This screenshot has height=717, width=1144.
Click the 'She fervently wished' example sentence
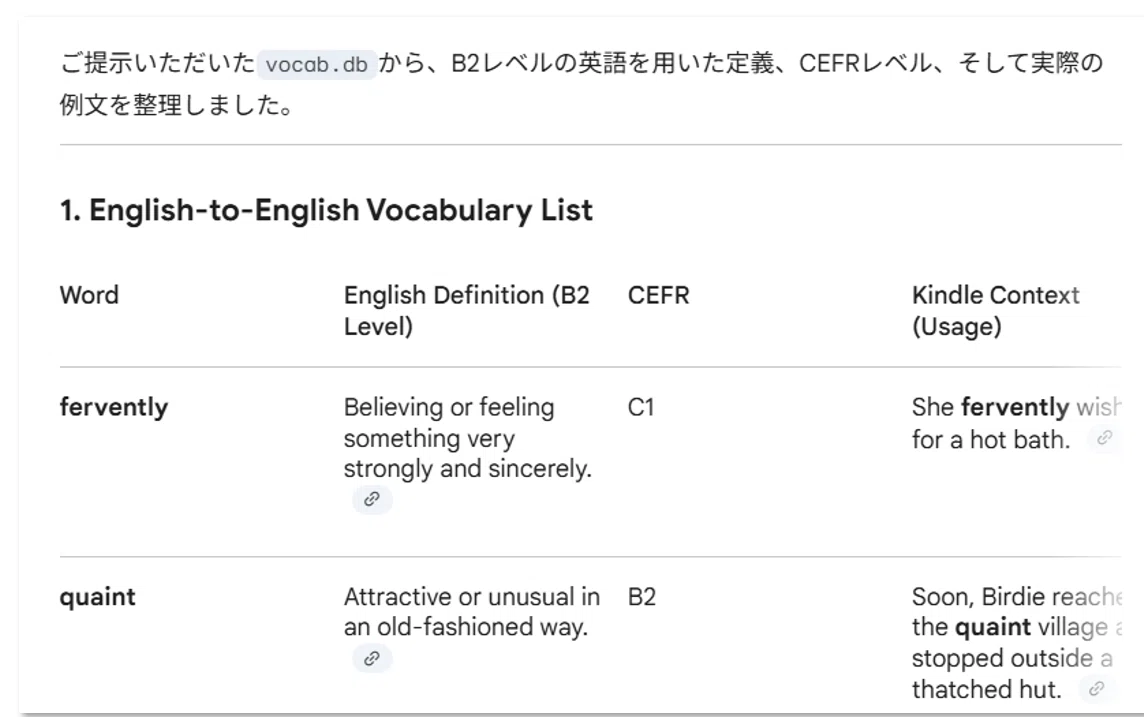pos(1016,423)
